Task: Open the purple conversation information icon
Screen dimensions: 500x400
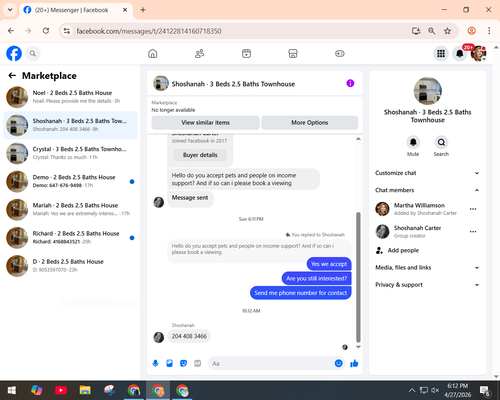Action: pyautogui.click(x=350, y=83)
